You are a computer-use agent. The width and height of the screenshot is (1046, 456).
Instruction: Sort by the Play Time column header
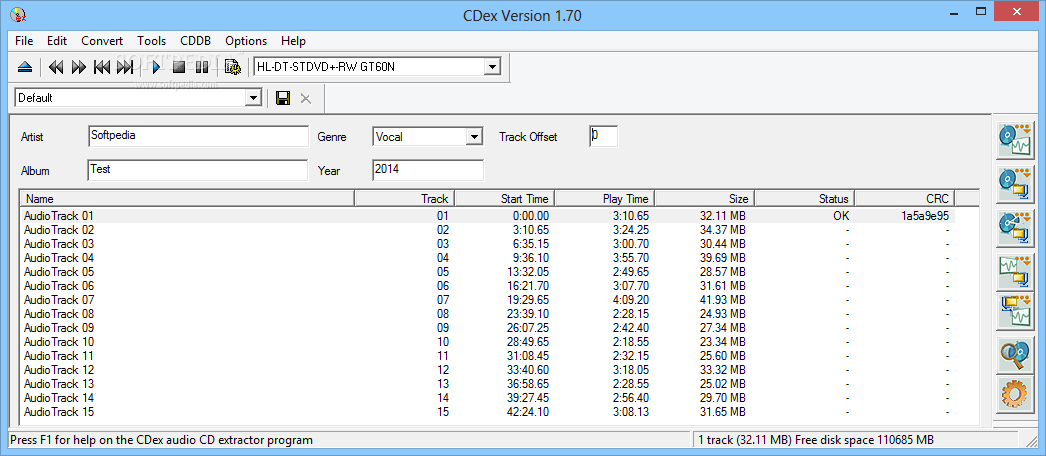point(604,199)
